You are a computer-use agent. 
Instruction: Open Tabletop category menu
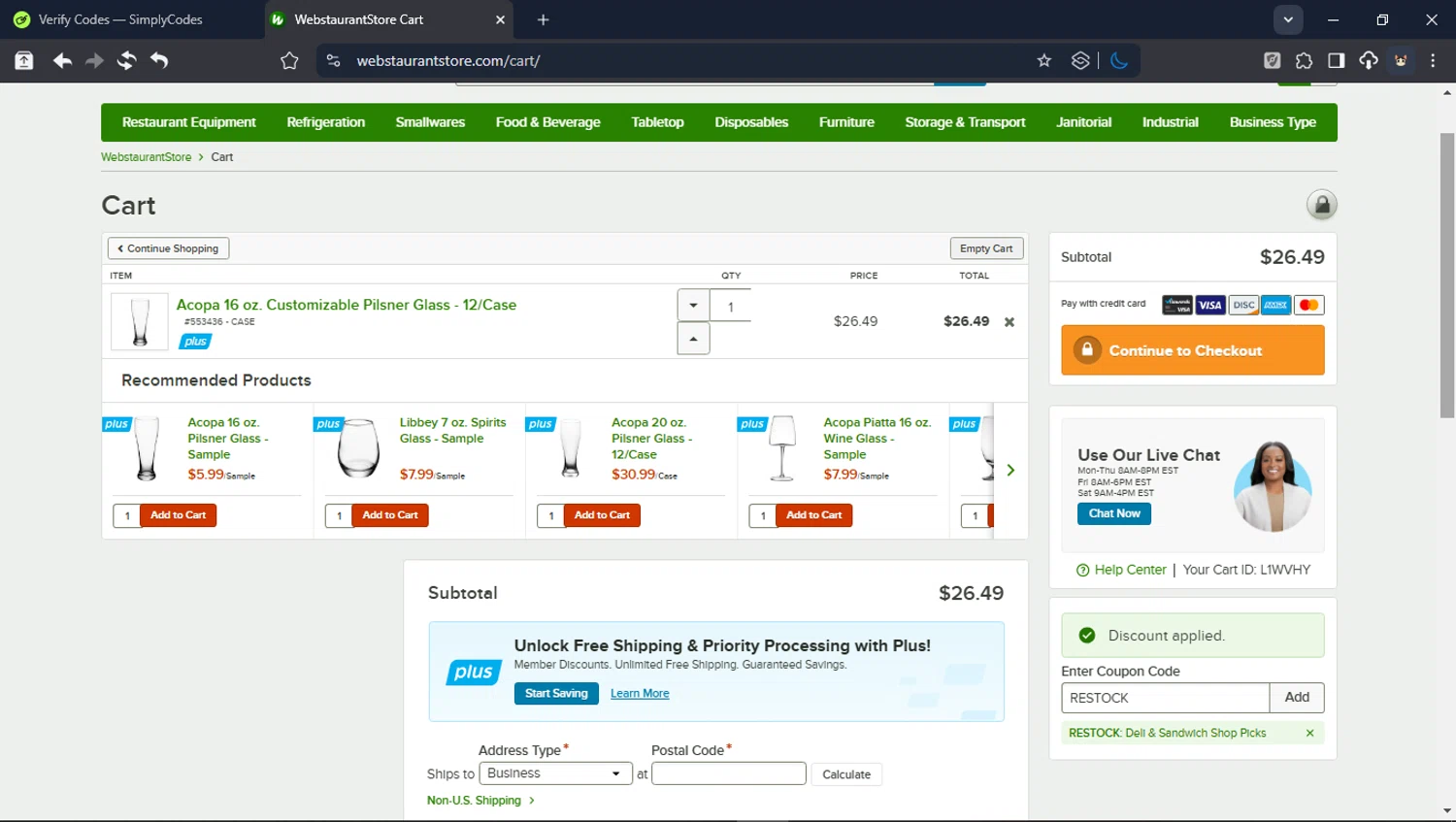pyautogui.click(x=657, y=122)
